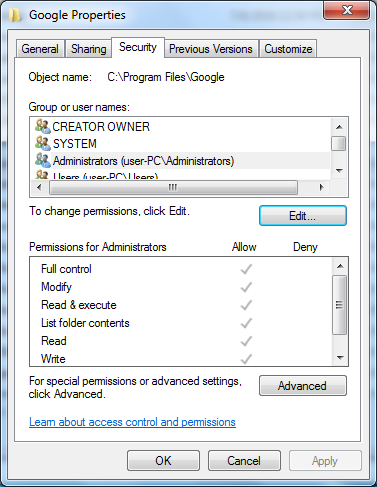Click the Cancel button
The width and height of the screenshot is (377, 487).
244,461
